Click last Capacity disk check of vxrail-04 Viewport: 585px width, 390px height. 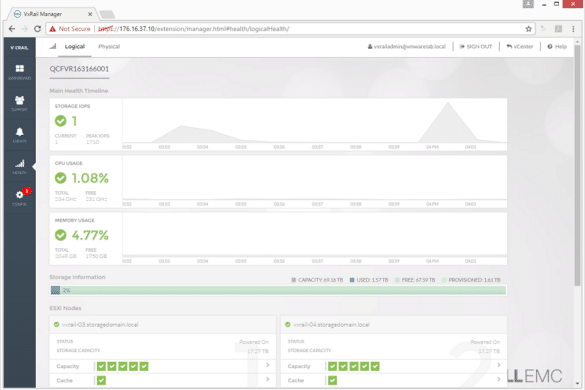[375, 366]
